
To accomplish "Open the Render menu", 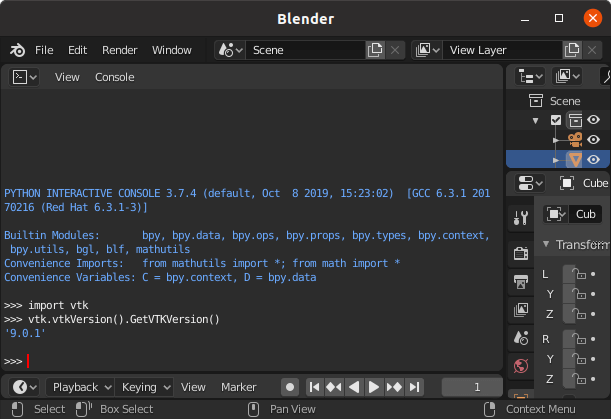I will click(120, 50).
